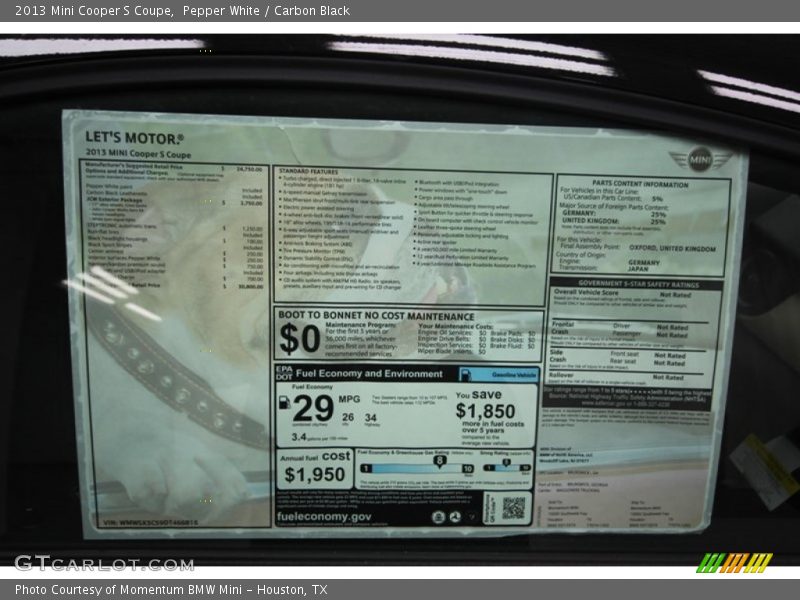Select the page title '2013 Mini Cooper S Coupe'
Screen dimensions: 800x600
93,11
